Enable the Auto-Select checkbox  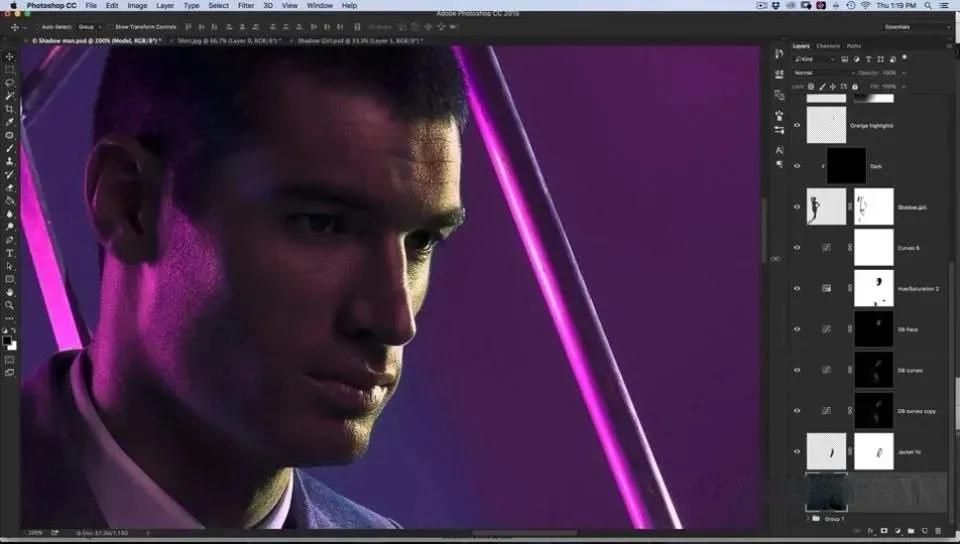tap(37, 27)
